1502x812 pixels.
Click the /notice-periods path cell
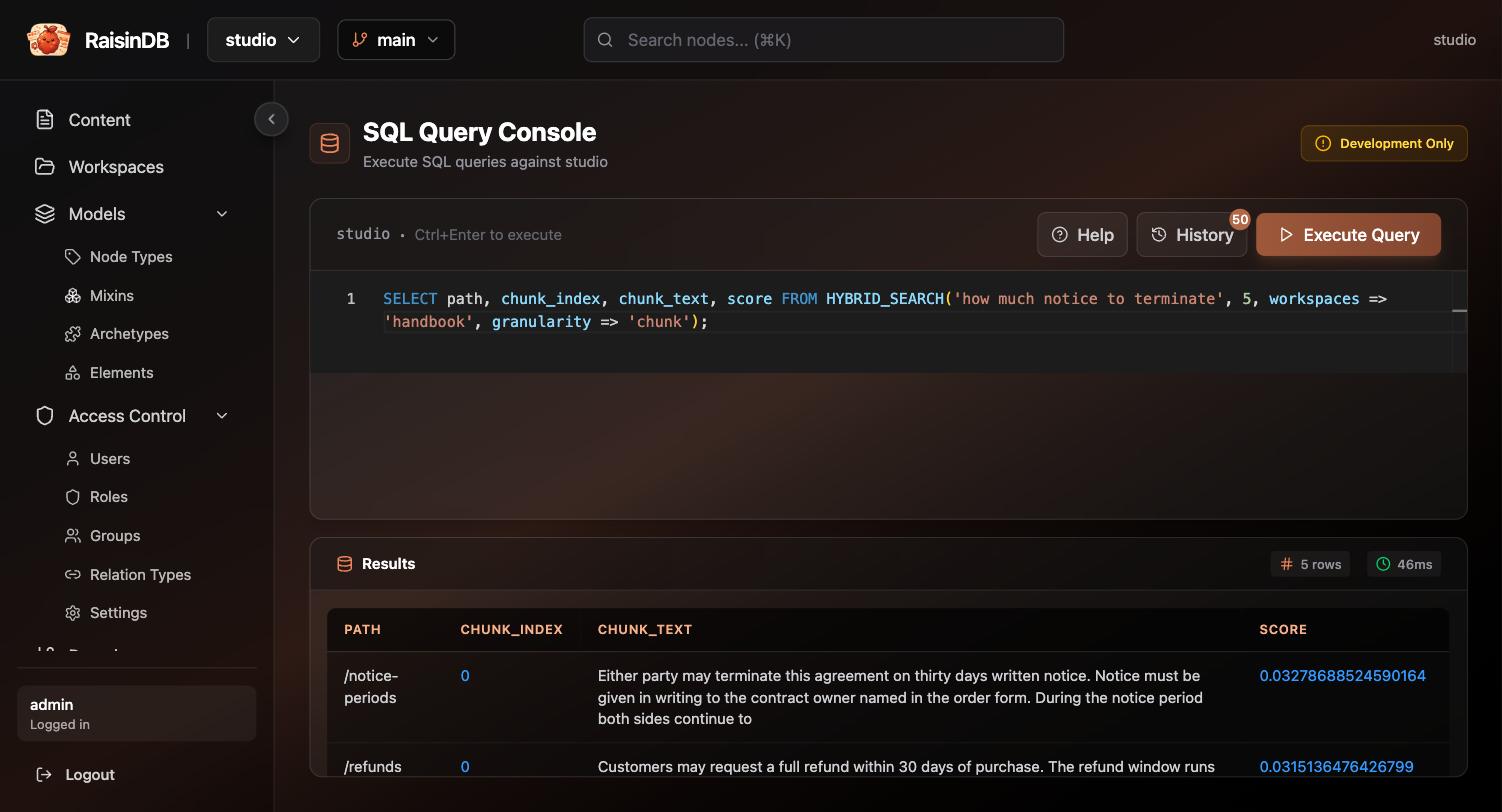[371, 687]
